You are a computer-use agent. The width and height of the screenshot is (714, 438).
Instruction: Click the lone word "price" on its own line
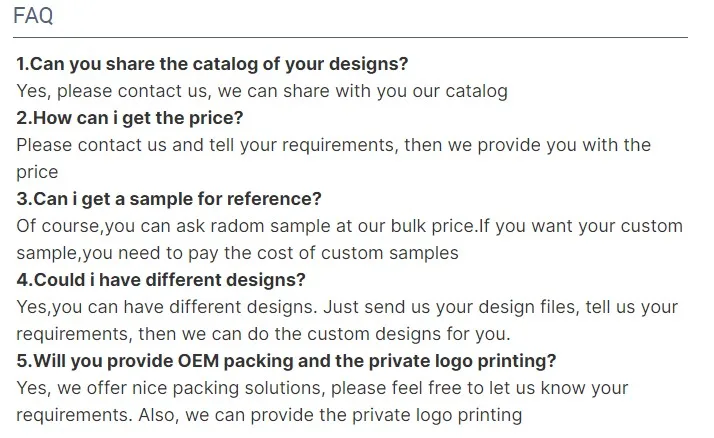tap(37, 172)
